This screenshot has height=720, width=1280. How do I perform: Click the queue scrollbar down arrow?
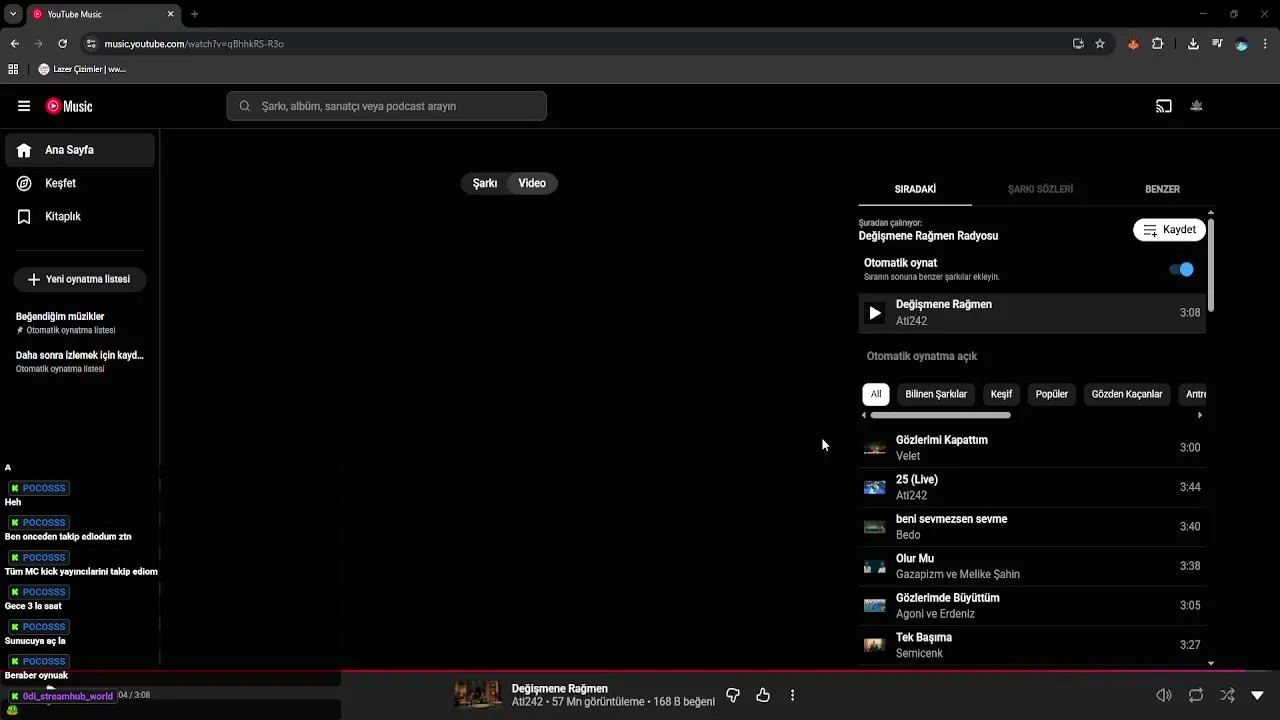tap(1211, 663)
